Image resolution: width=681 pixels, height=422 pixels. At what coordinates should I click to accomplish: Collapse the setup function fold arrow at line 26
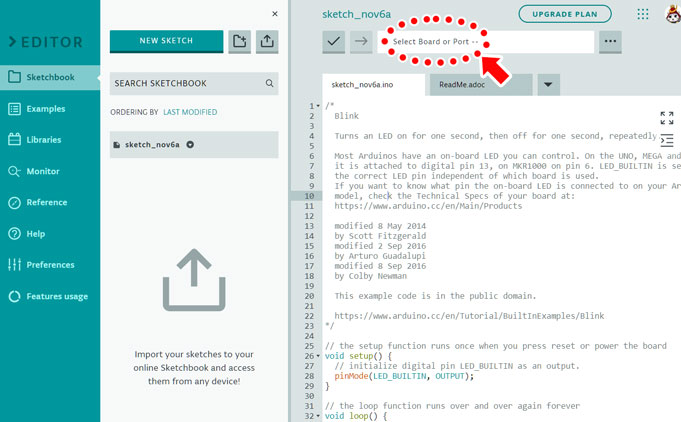click(318, 356)
